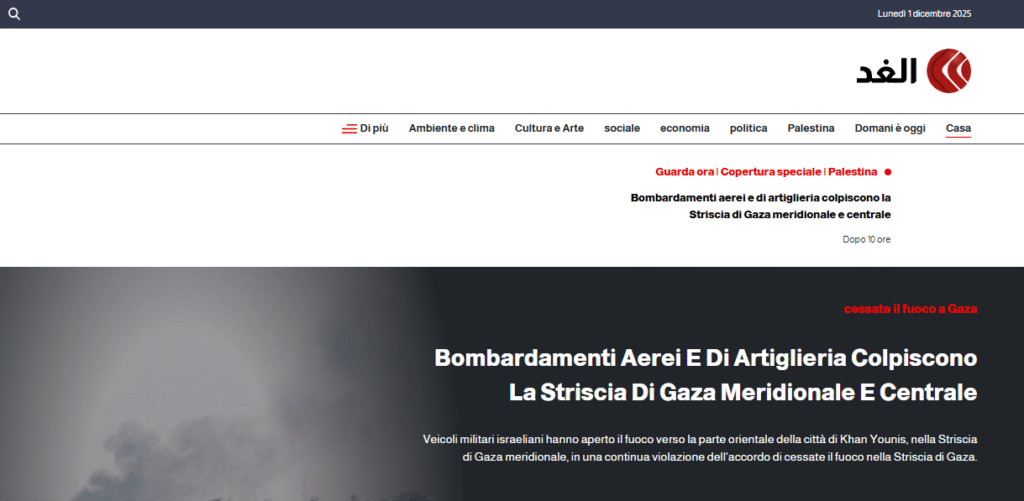
Task: Open the search magnifier icon
Action: (14, 14)
